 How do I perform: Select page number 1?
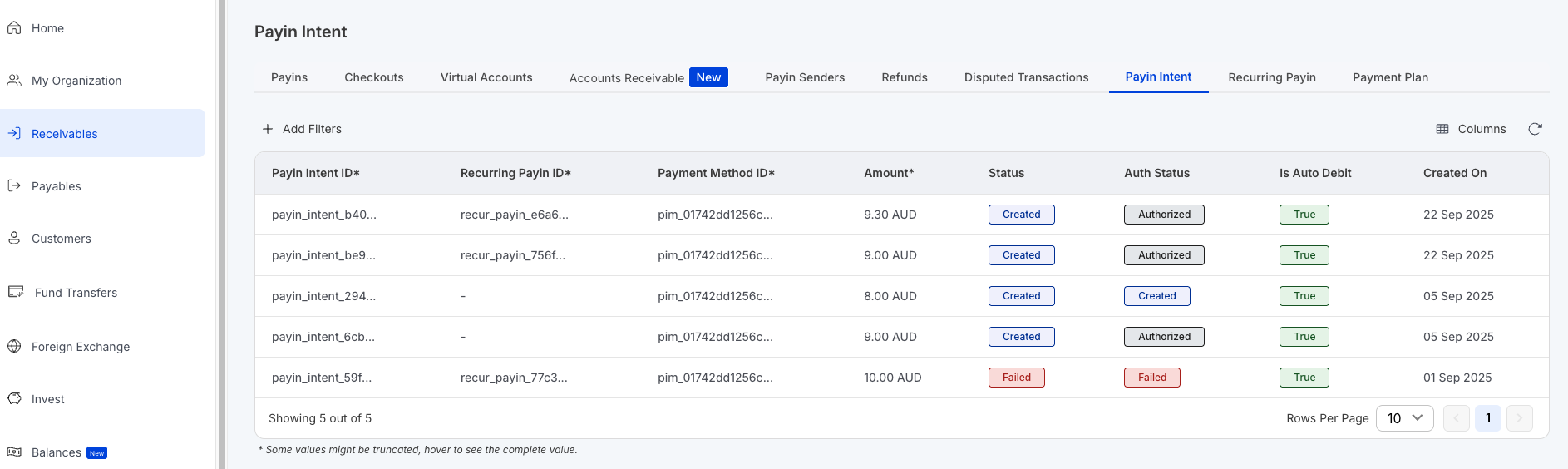pos(1488,418)
